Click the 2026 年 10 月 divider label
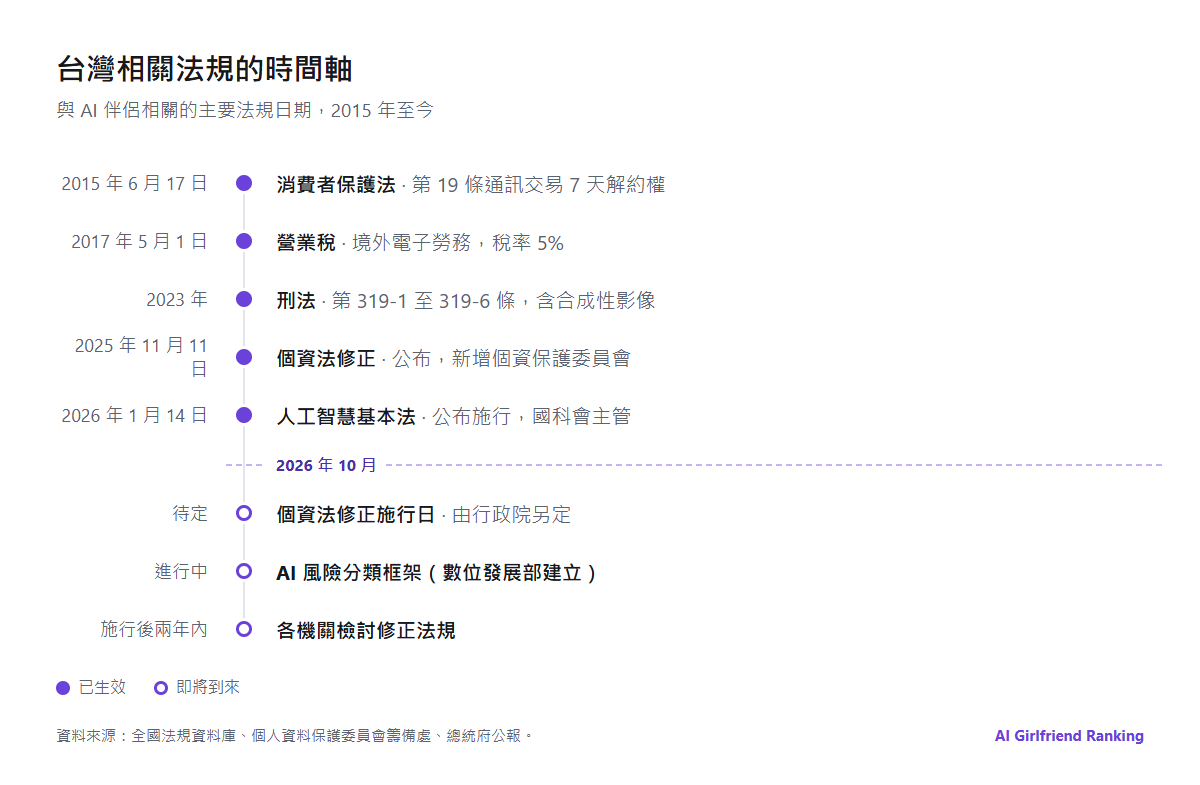 coord(327,465)
